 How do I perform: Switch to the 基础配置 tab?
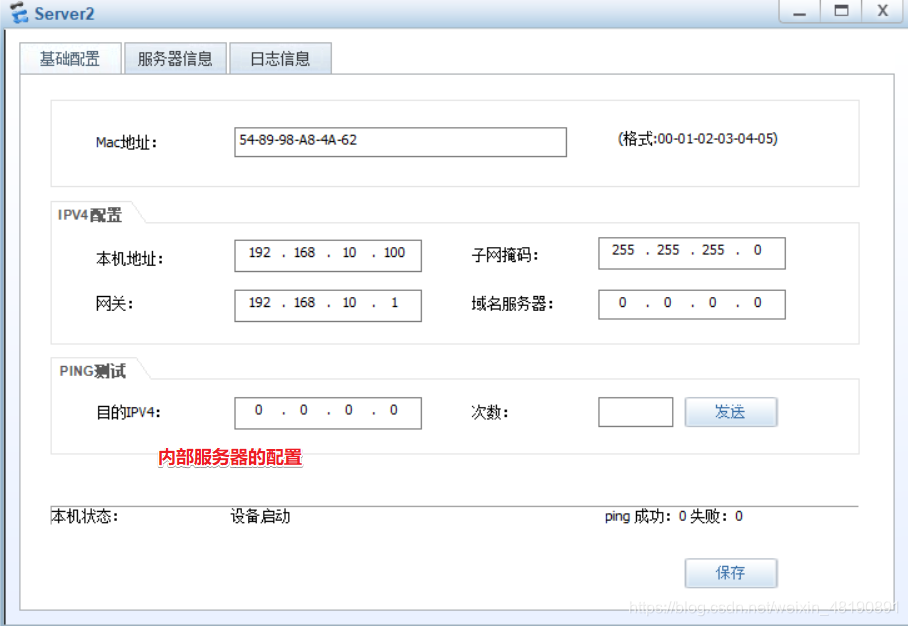coord(70,58)
